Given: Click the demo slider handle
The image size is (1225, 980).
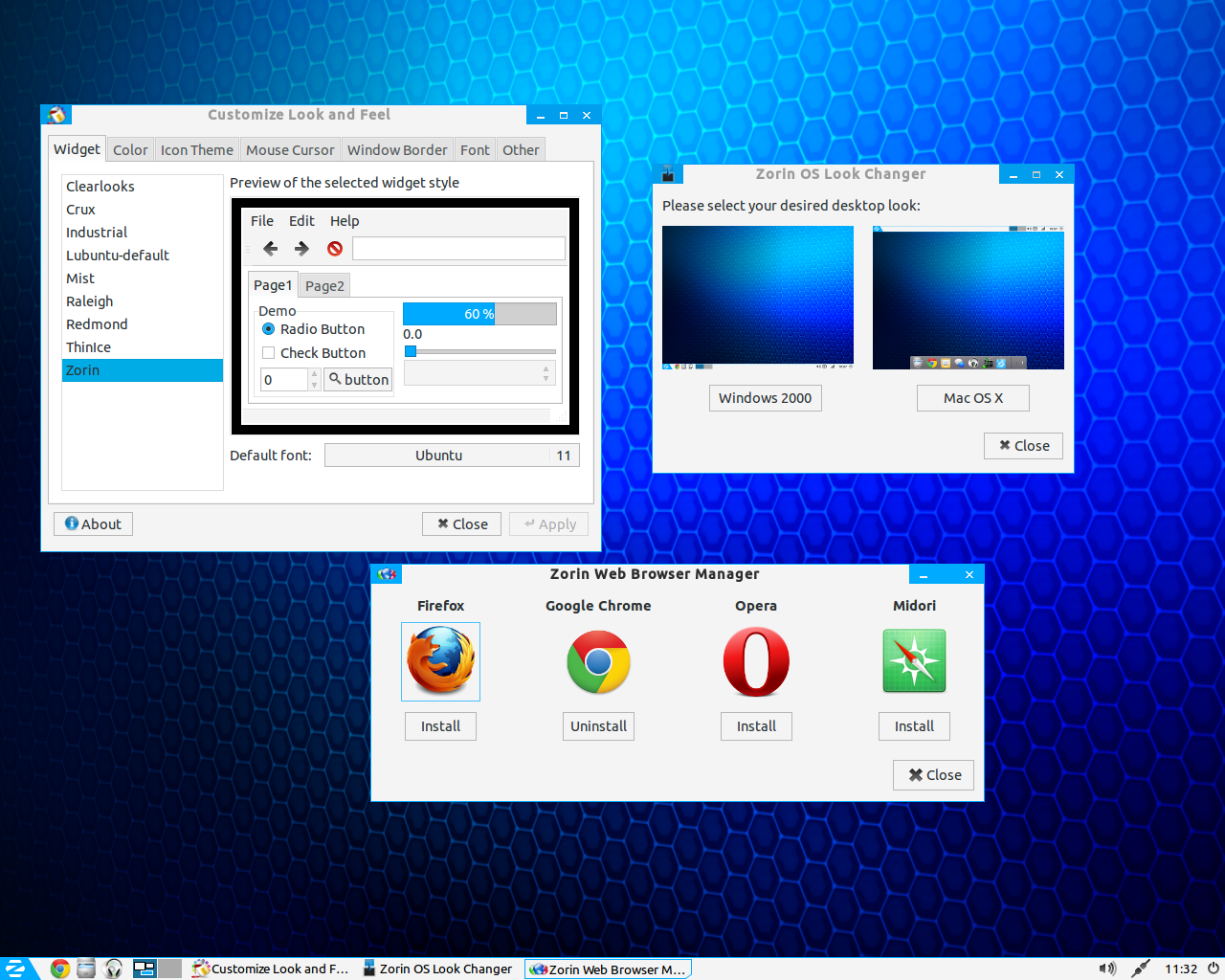Looking at the screenshot, I should pos(411,351).
